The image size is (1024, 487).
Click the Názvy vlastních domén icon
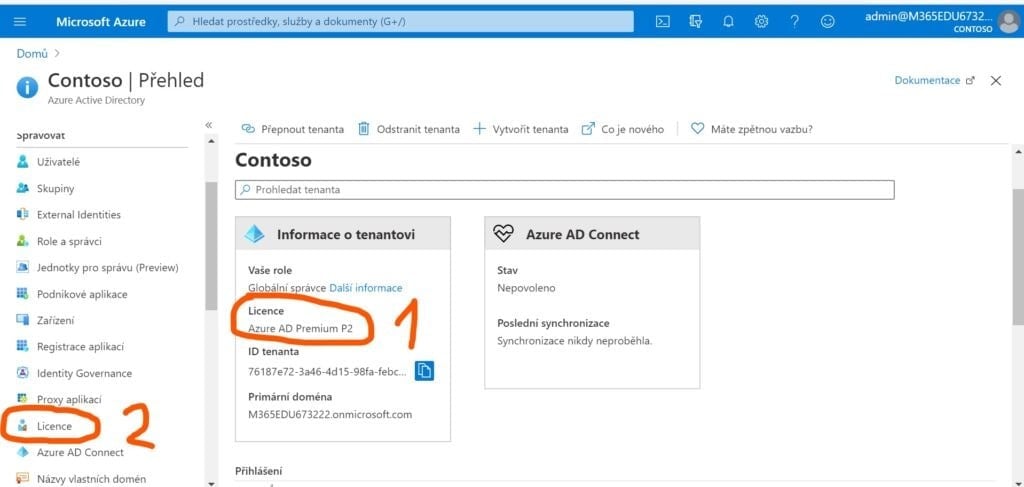tap(23, 478)
